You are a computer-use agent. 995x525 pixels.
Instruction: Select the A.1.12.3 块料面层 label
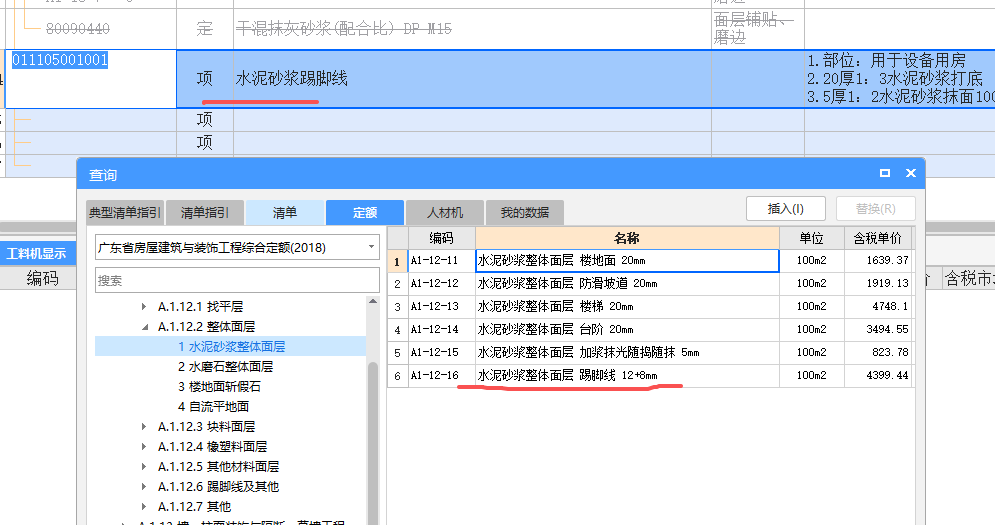coord(206,427)
